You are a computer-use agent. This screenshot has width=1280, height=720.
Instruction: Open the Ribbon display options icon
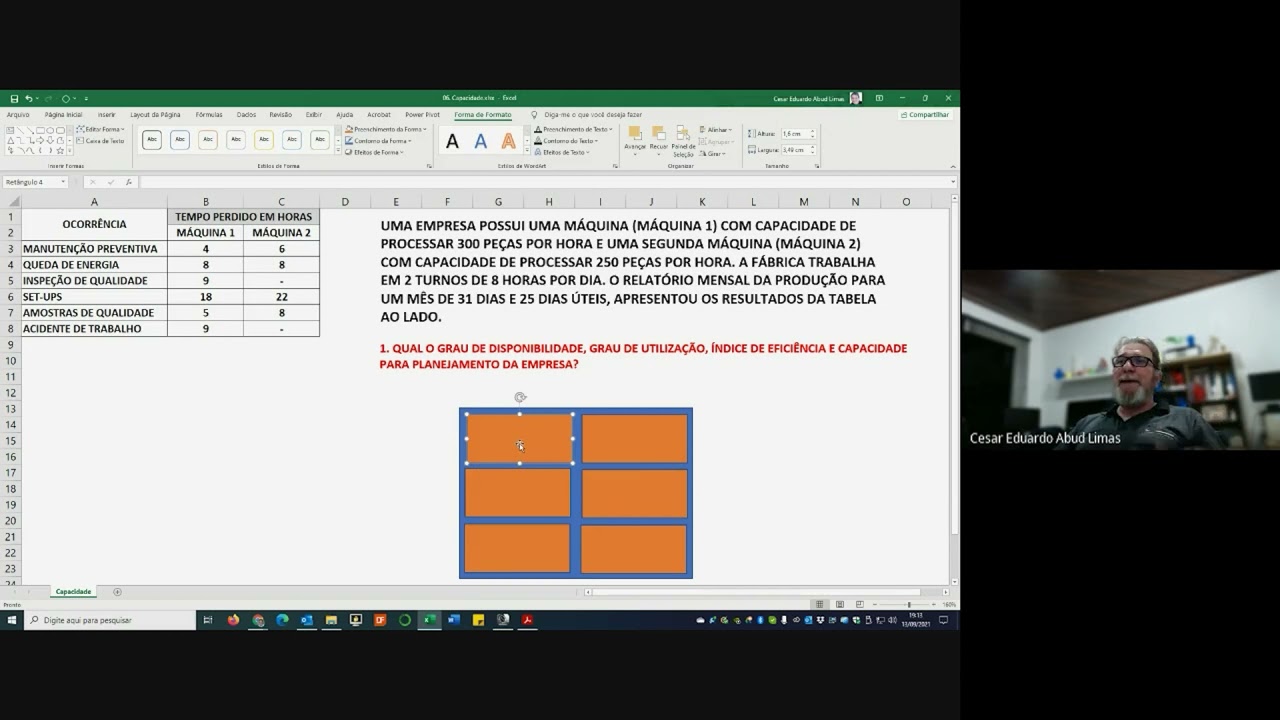(879, 99)
